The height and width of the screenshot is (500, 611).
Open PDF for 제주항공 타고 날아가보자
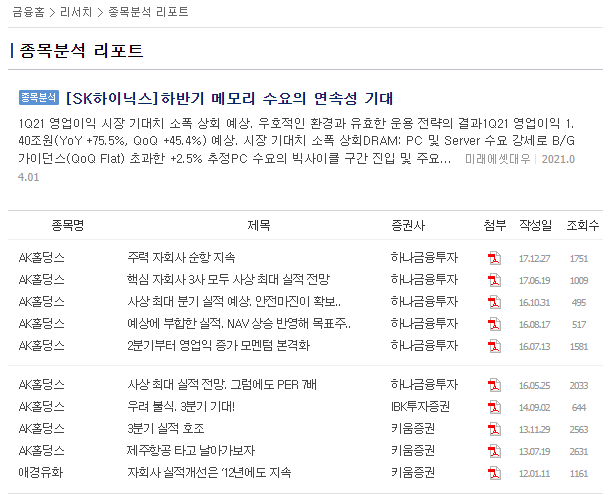(494, 451)
